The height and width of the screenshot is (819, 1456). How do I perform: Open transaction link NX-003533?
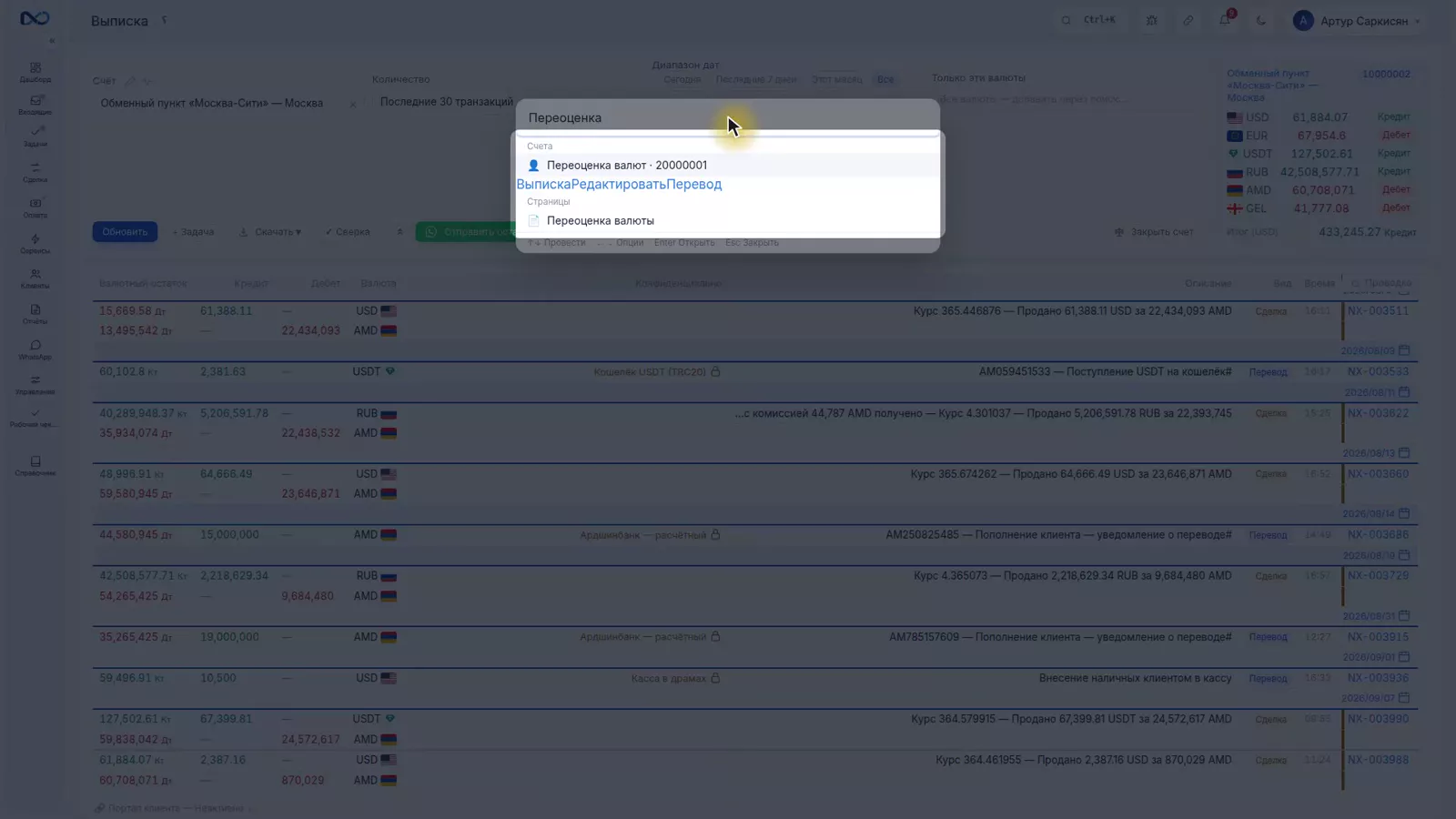[1378, 371]
